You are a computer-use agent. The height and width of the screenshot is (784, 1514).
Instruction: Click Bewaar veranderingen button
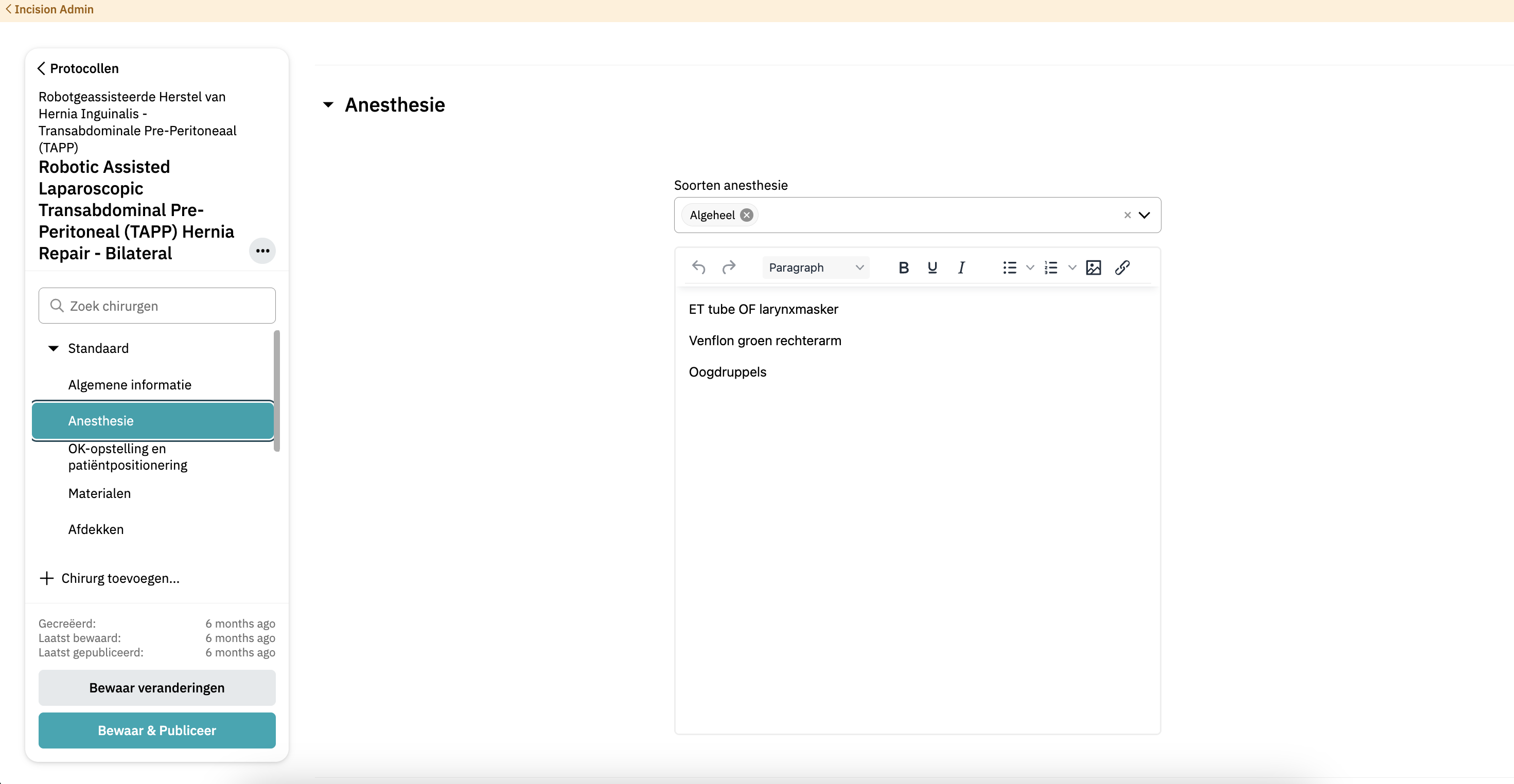pos(157,688)
